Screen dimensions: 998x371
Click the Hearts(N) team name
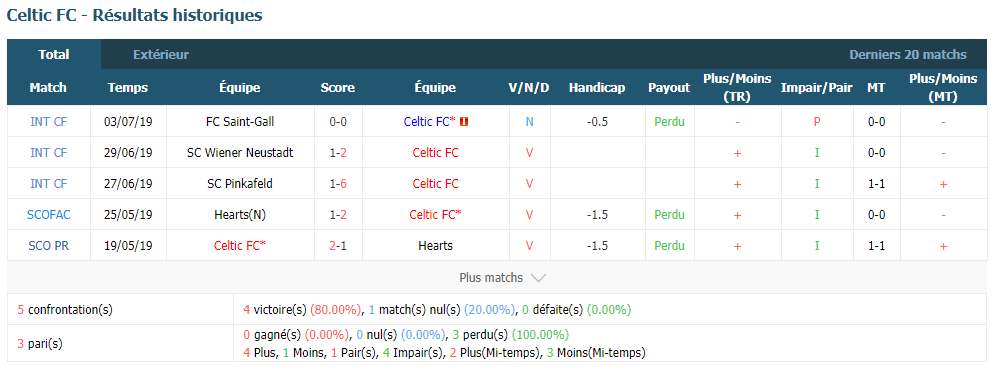241,215
